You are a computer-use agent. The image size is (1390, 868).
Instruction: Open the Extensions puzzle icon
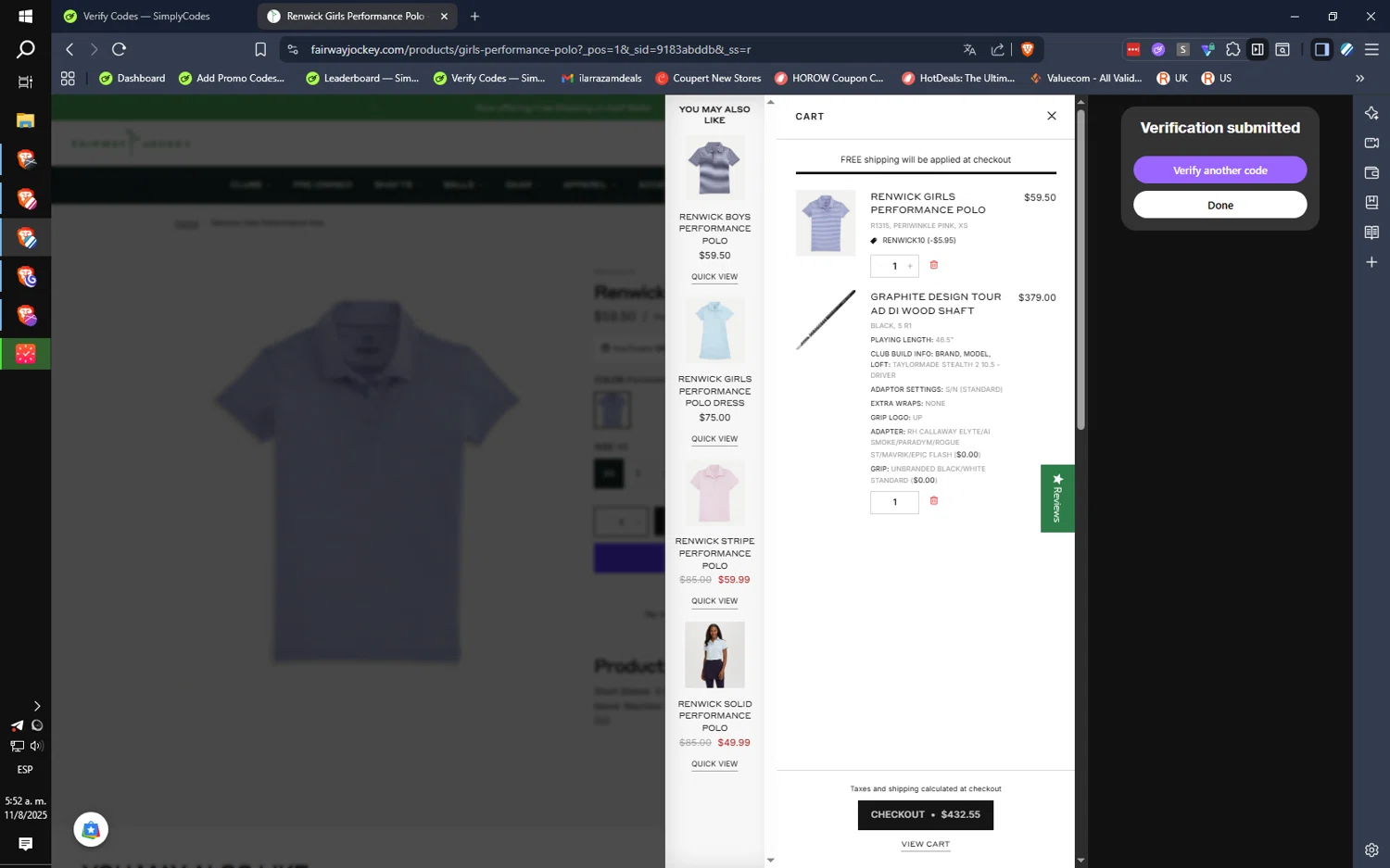[1232, 49]
